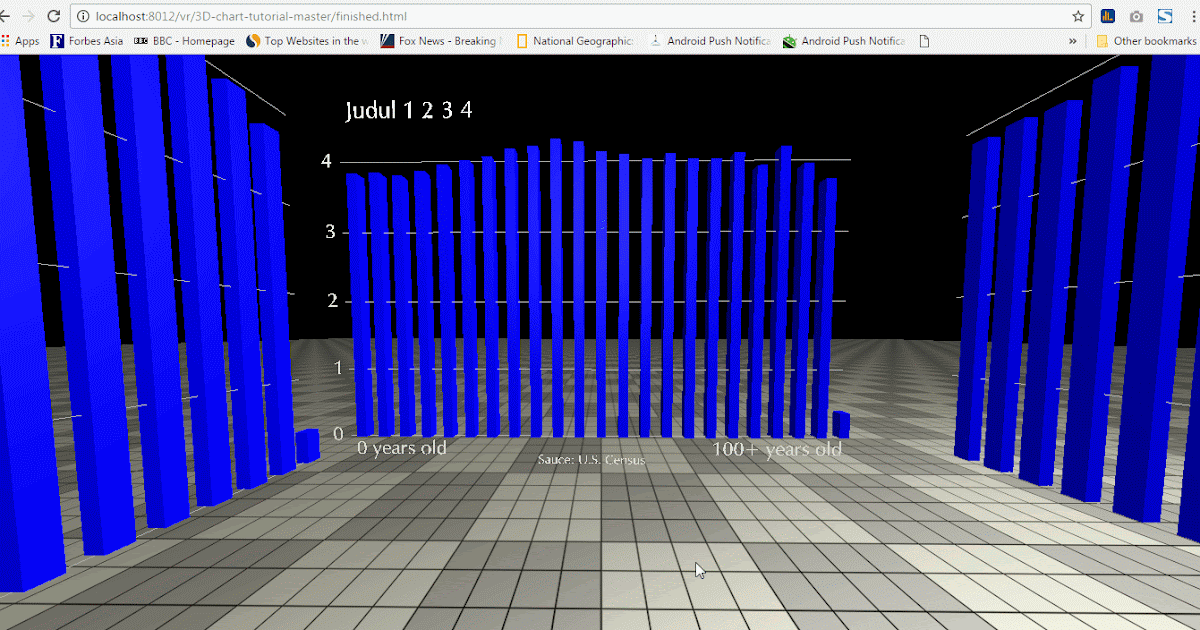This screenshot has height=630, width=1200.
Task: Open the Other bookmarks folder
Action: [x=1150, y=40]
